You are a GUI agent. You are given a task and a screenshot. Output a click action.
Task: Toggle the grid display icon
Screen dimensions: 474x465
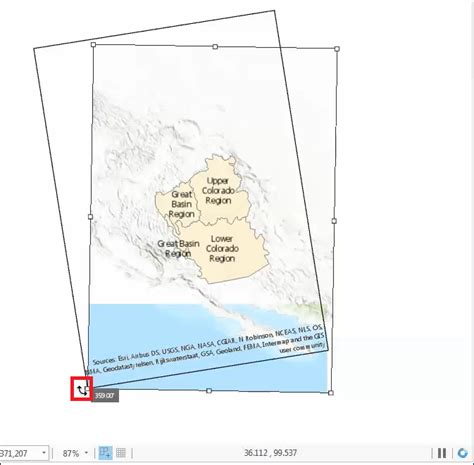pyautogui.click(x=121, y=453)
